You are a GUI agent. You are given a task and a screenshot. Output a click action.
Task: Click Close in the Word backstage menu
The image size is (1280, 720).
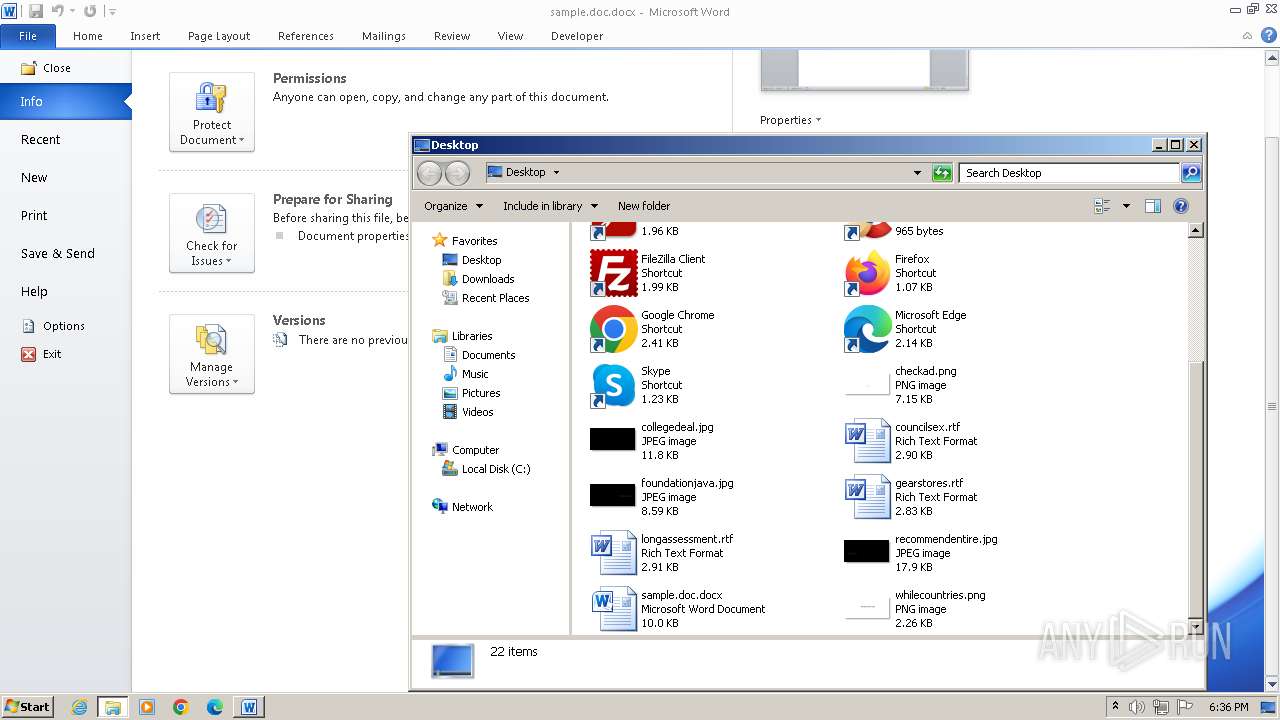pyautogui.click(x=46, y=68)
